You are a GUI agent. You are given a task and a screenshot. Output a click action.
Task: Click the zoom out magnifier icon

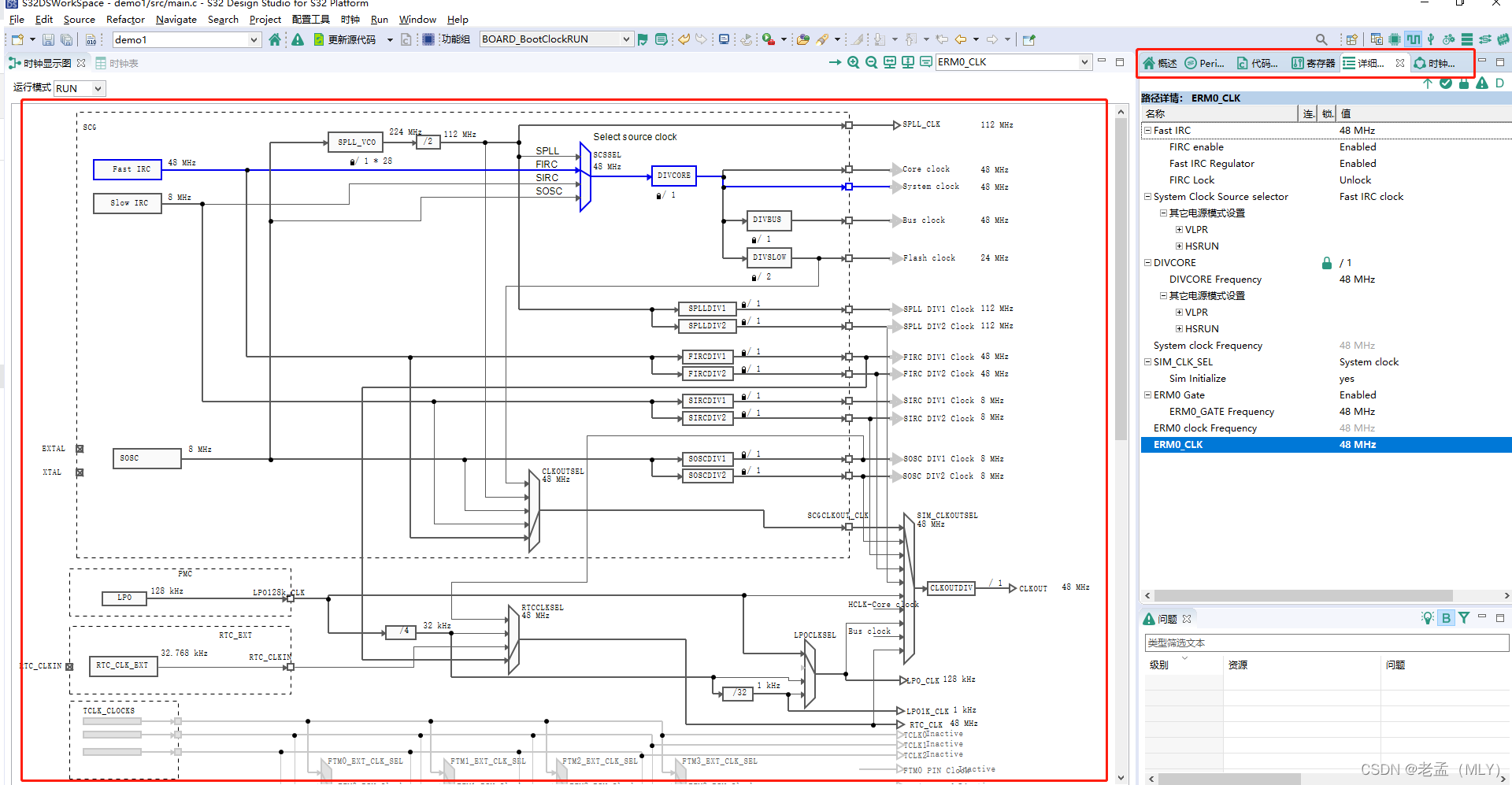[871, 62]
